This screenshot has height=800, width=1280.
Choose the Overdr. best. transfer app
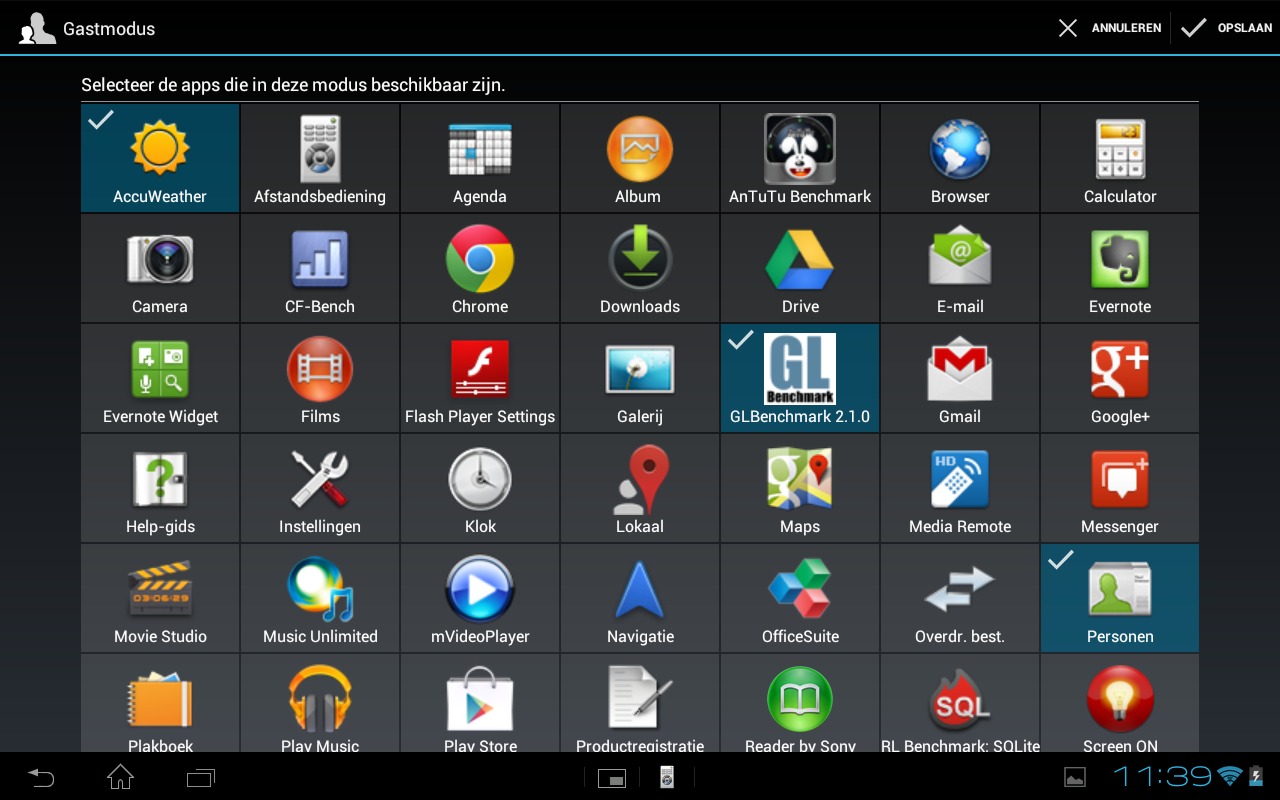(x=960, y=598)
